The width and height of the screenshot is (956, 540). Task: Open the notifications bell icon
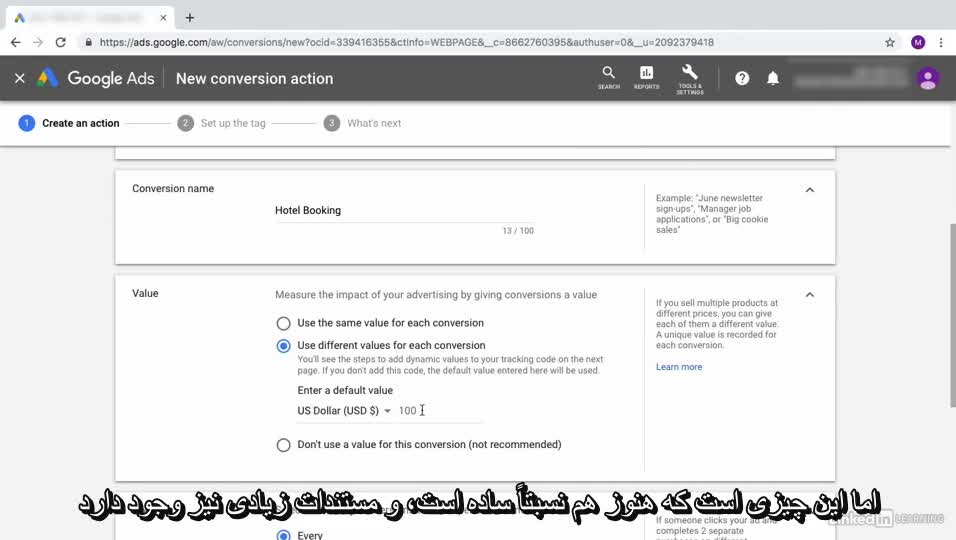pos(773,78)
